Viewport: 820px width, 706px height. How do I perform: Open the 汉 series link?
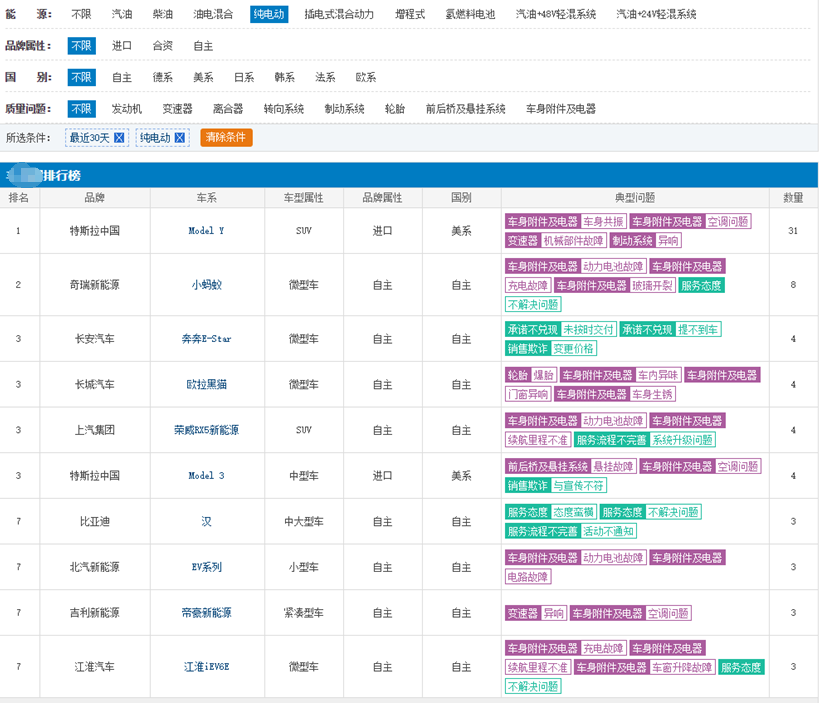207,521
